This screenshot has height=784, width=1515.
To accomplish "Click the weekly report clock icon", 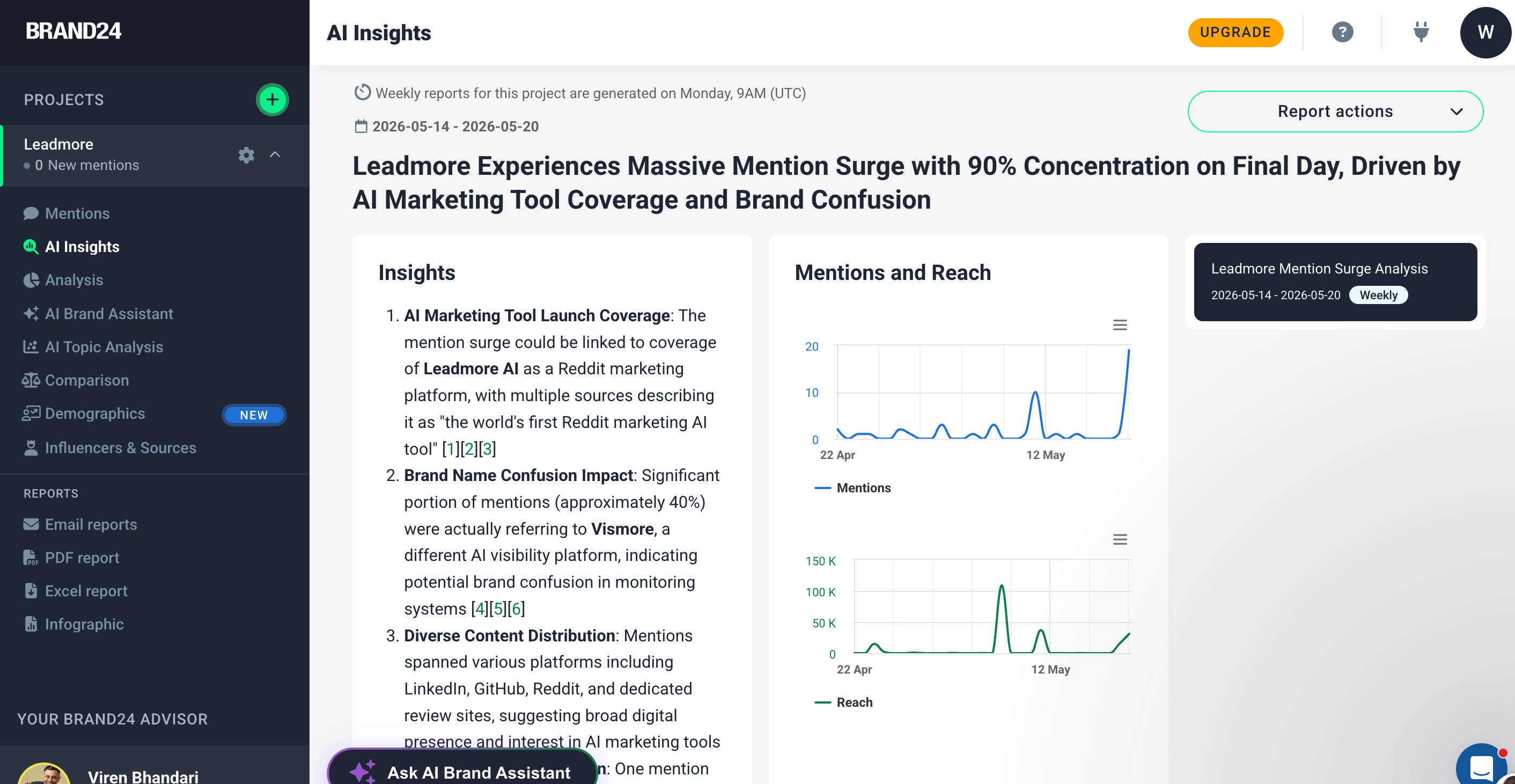I will [x=362, y=92].
